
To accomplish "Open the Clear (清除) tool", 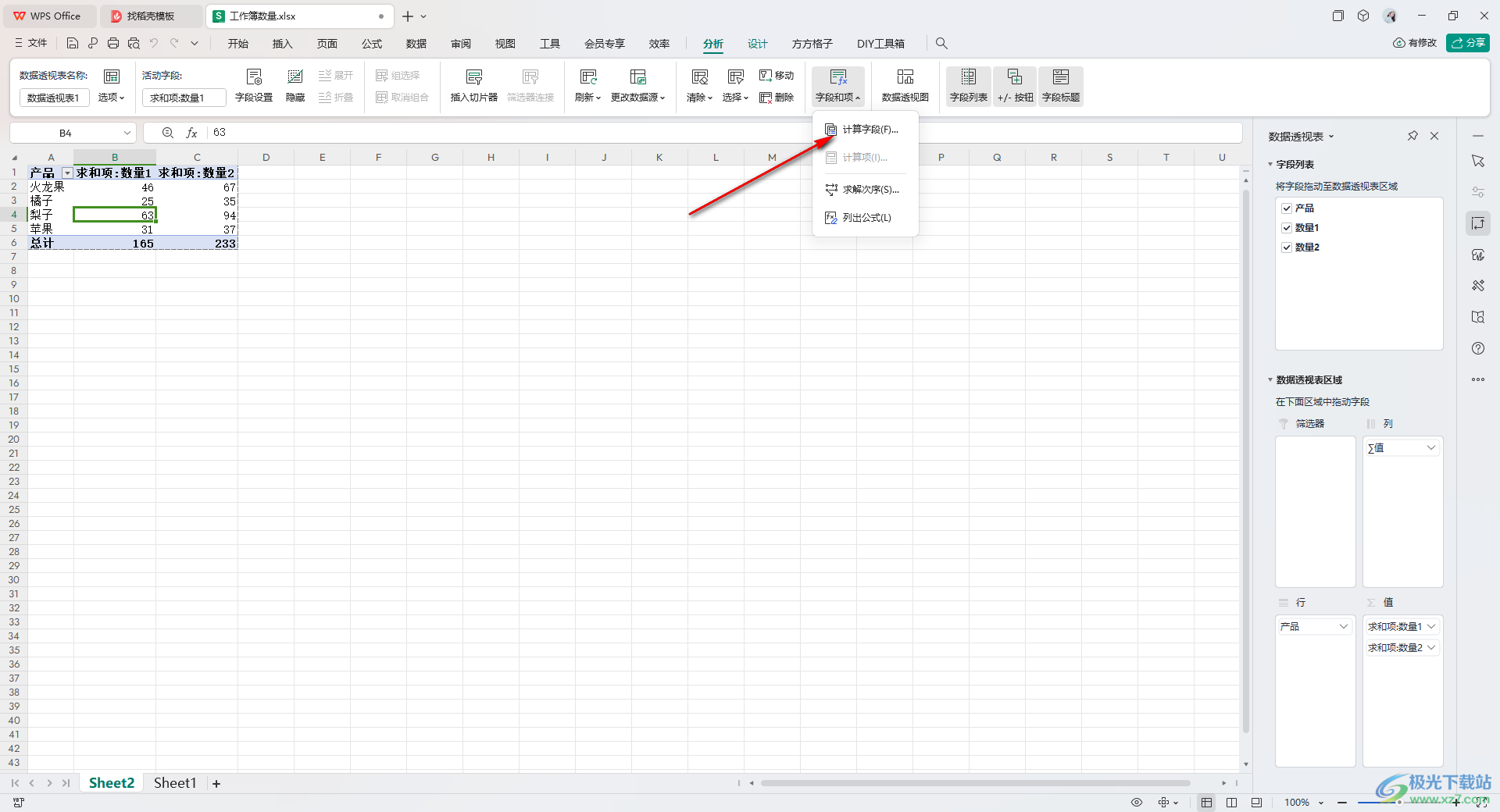I will (699, 86).
